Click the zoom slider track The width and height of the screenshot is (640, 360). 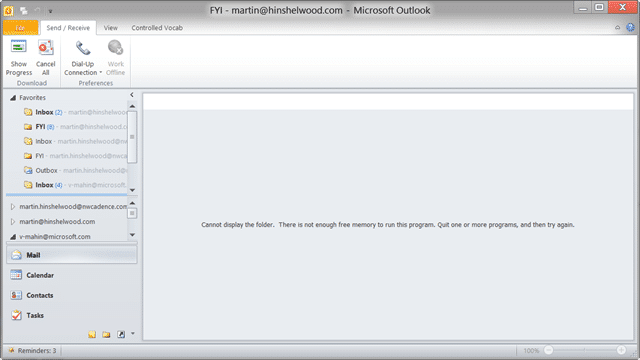585,350
